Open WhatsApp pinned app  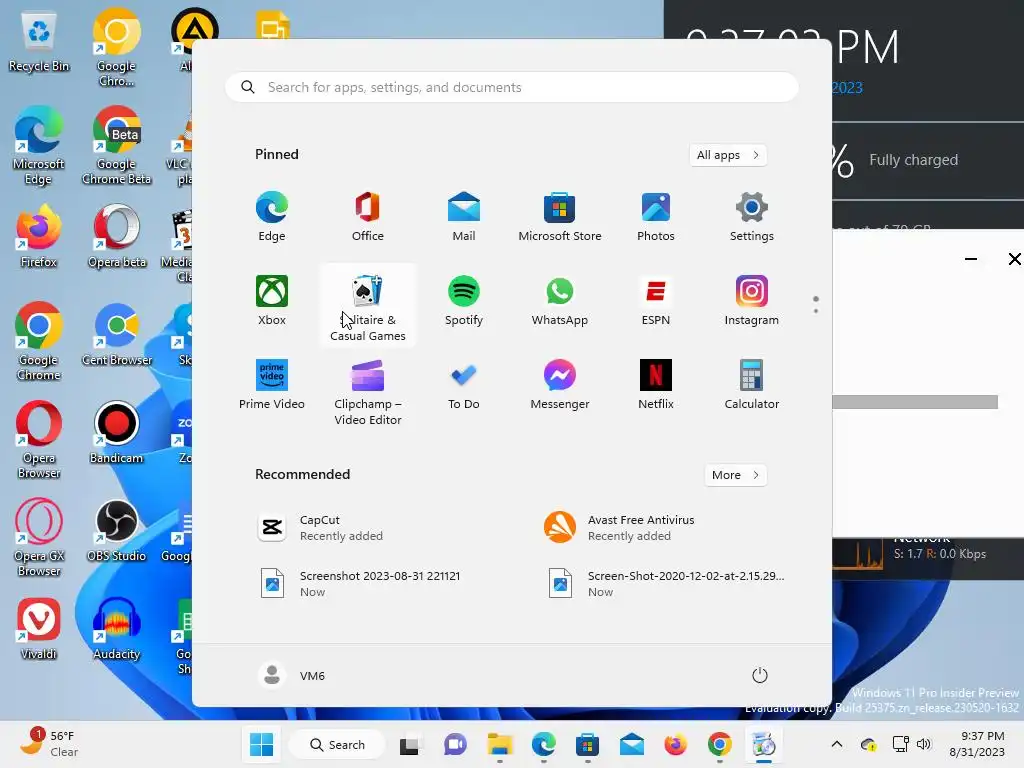560,301
